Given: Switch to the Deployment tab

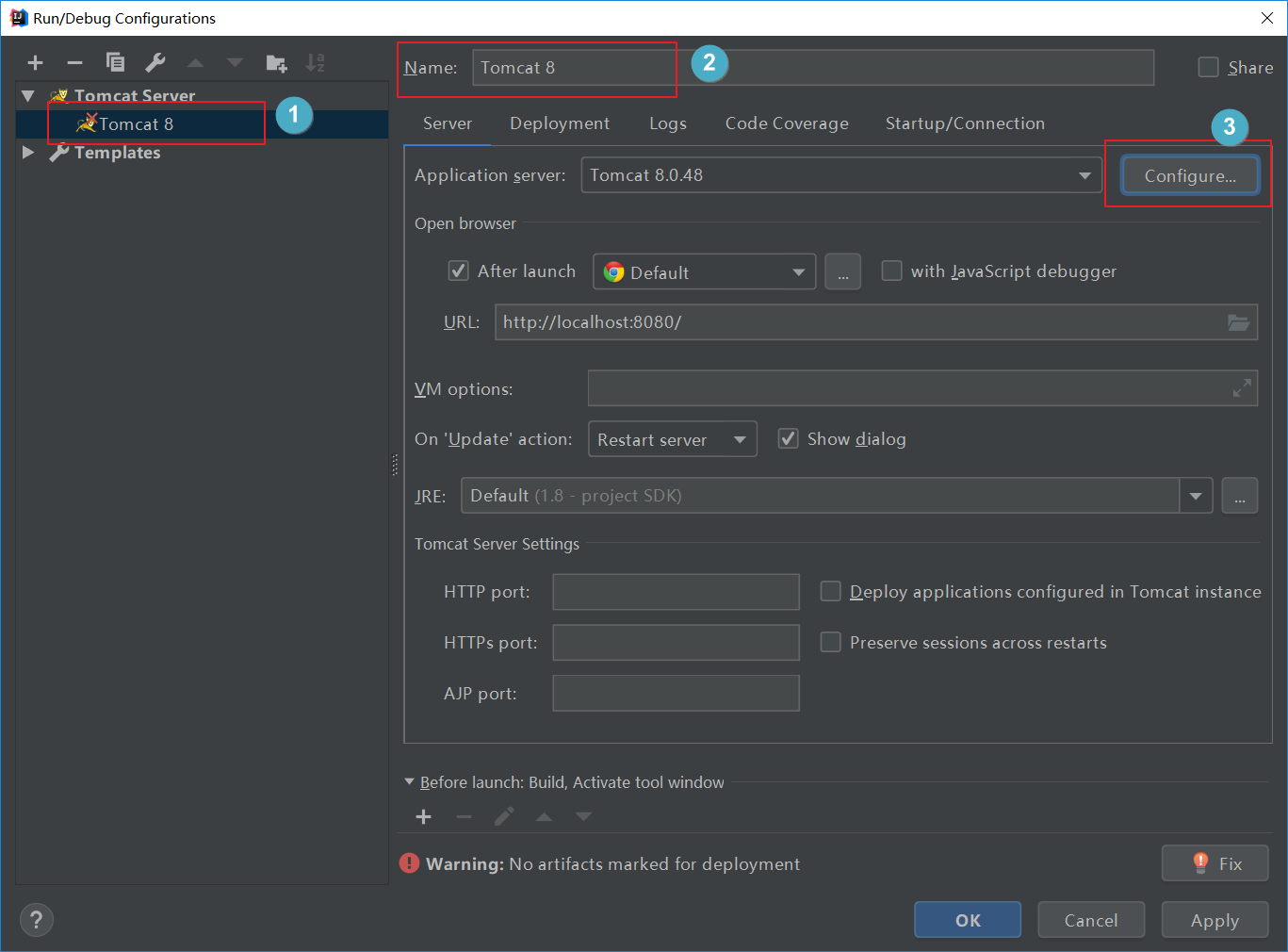Looking at the screenshot, I should (560, 123).
